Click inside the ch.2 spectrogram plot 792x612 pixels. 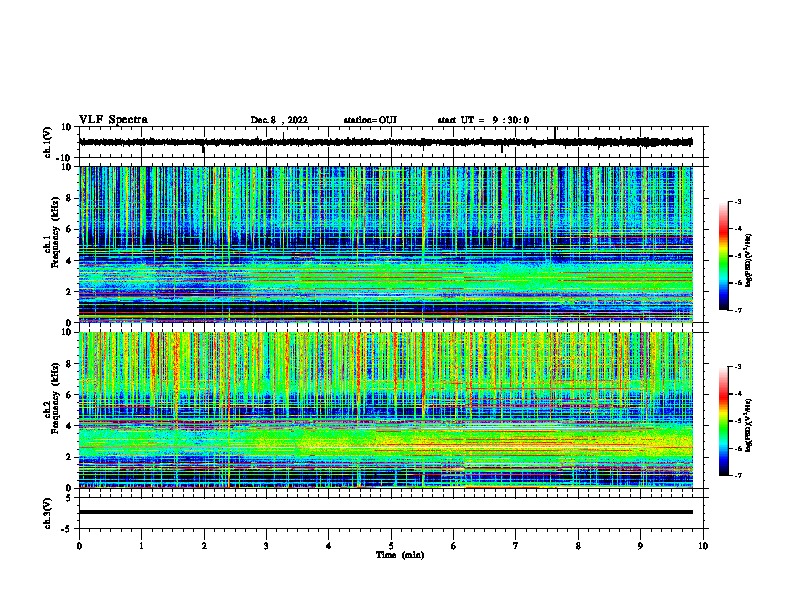pyautogui.click(x=386, y=410)
